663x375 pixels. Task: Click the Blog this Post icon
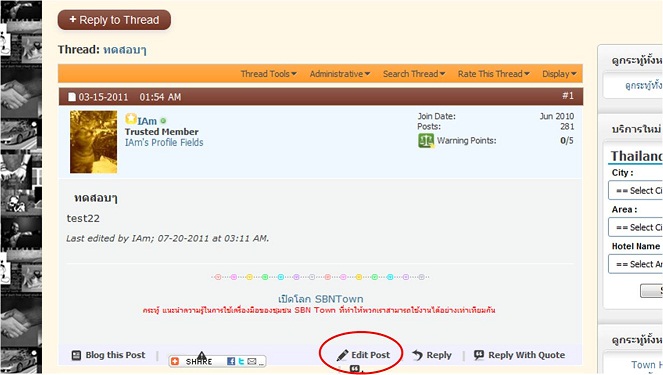pyautogui.click(x=76, y=355)
